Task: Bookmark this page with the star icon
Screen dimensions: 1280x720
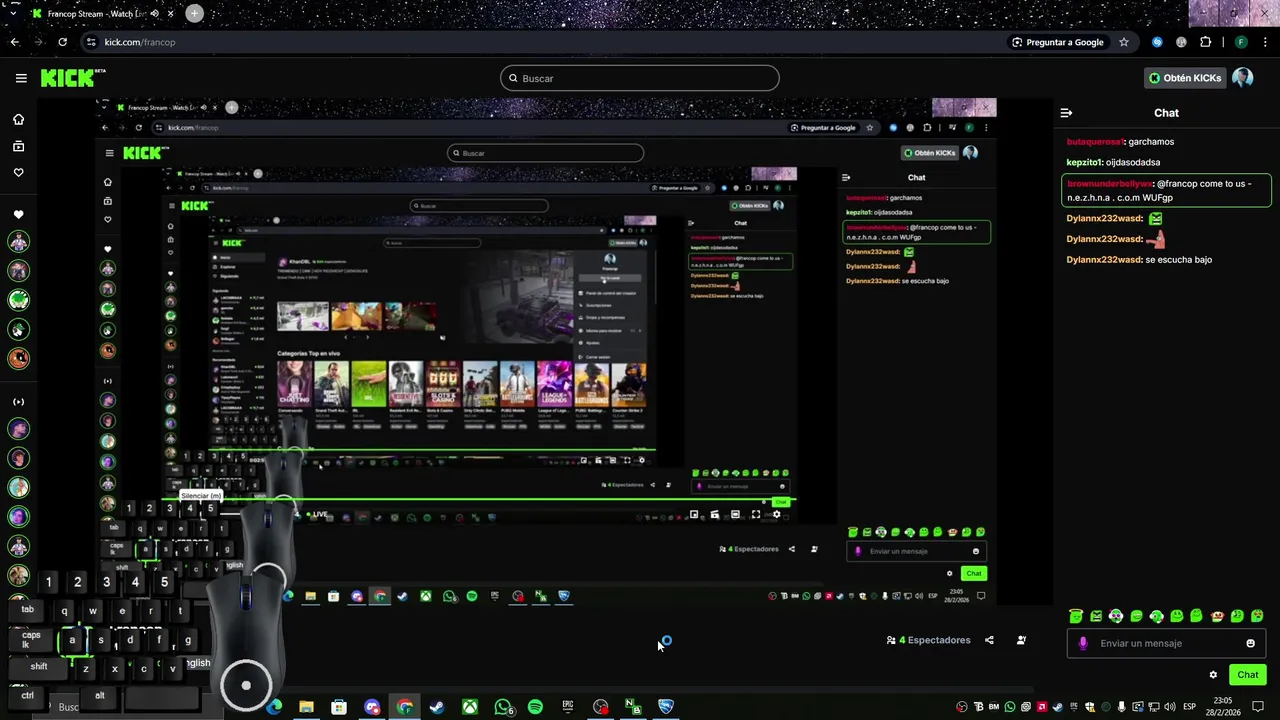Action: 1124,42
